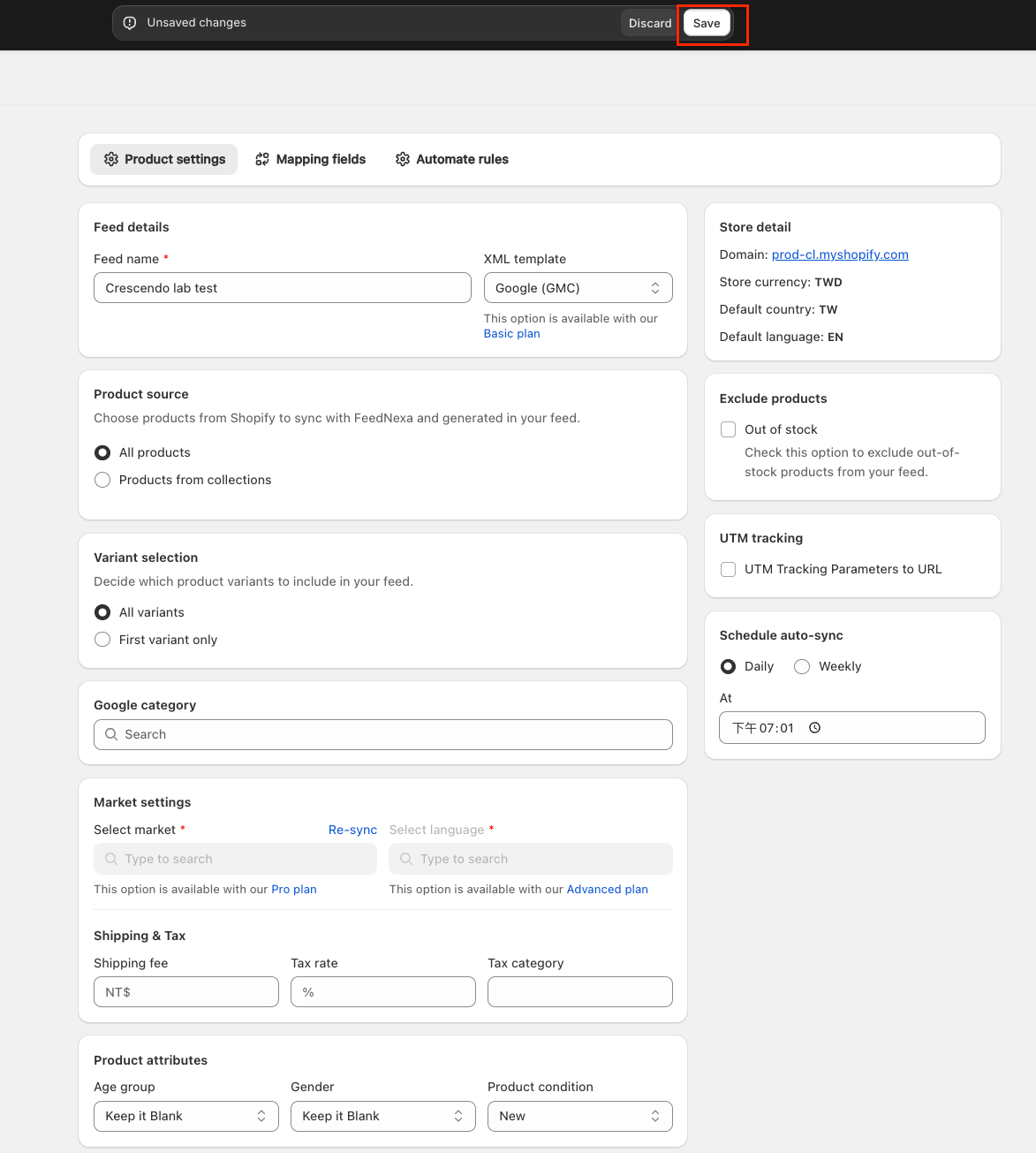Click the schedule time input field
The image size is (1036, 1153).
click(852, 728)
